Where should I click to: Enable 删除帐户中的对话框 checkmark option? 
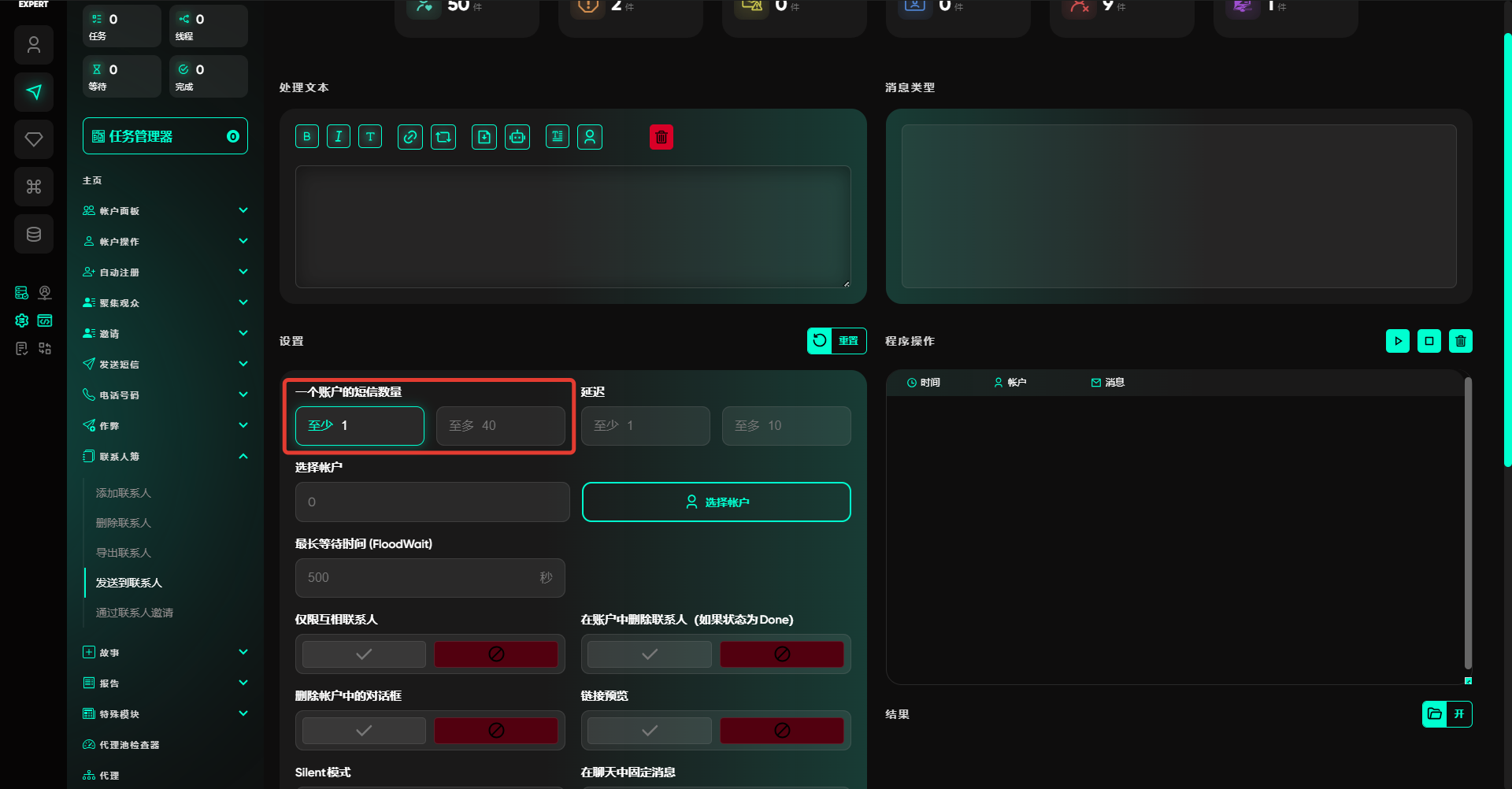click(x=364, y=731)
